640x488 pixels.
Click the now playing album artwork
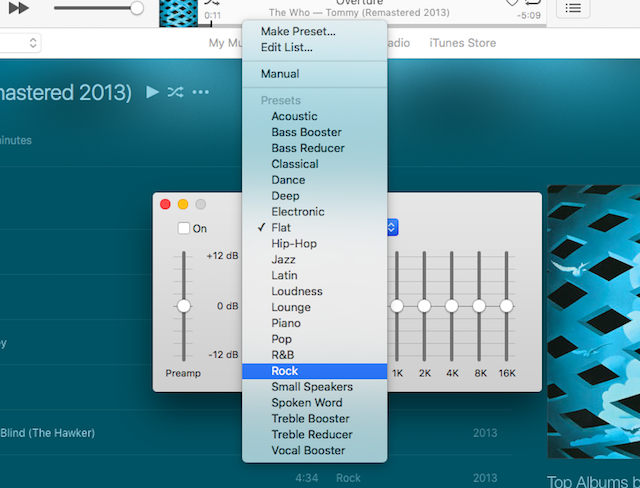(x=178, y=12)
